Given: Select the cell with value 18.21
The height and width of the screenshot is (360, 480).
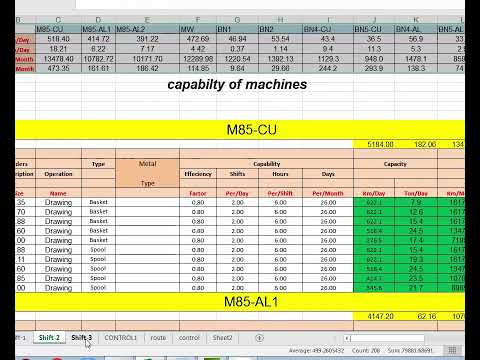Looking at the screenshot, I should (x=58, y=49).
